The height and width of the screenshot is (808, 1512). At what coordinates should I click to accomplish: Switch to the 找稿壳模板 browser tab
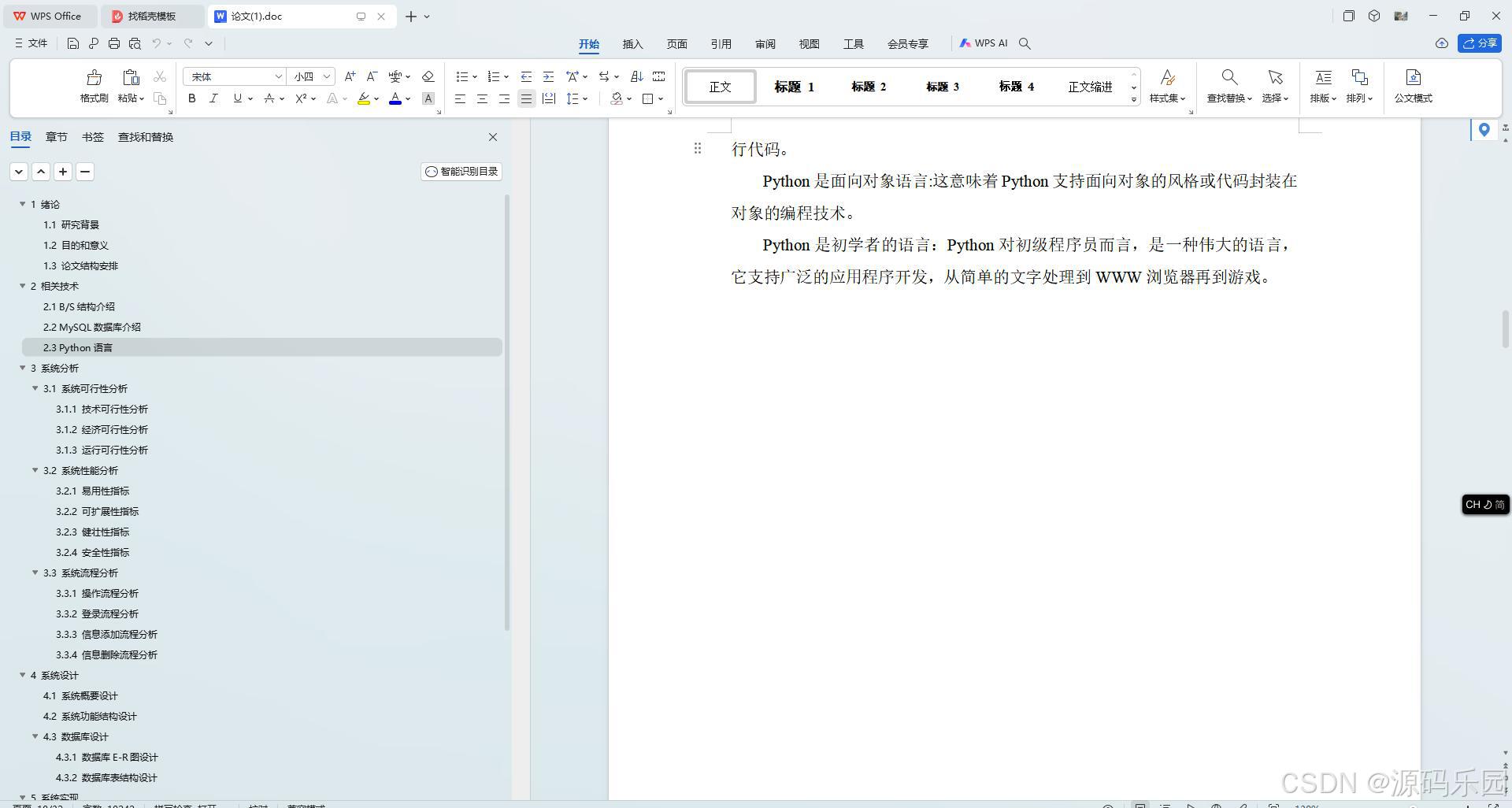coord(153,16)
